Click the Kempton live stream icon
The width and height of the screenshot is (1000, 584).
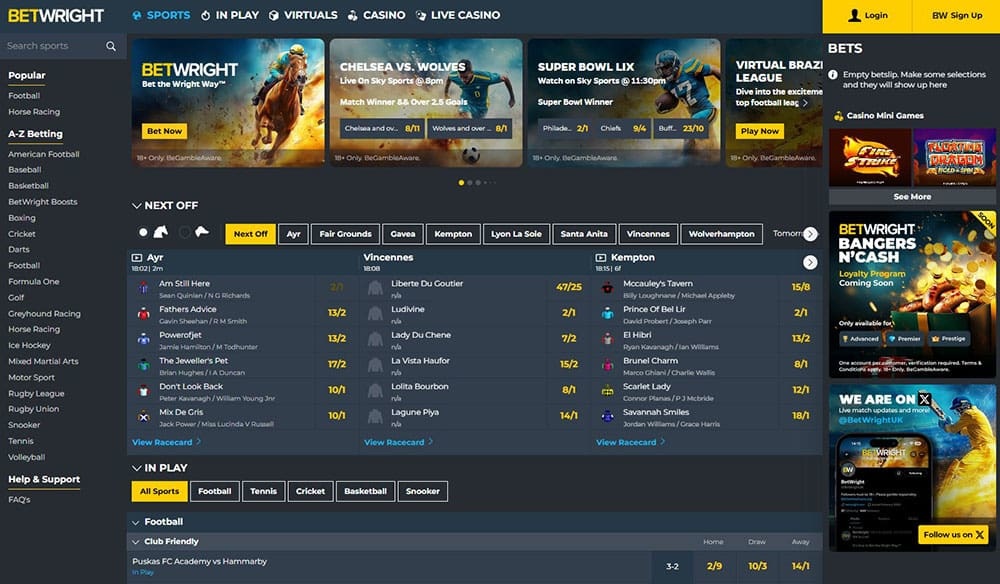point(601,258)
